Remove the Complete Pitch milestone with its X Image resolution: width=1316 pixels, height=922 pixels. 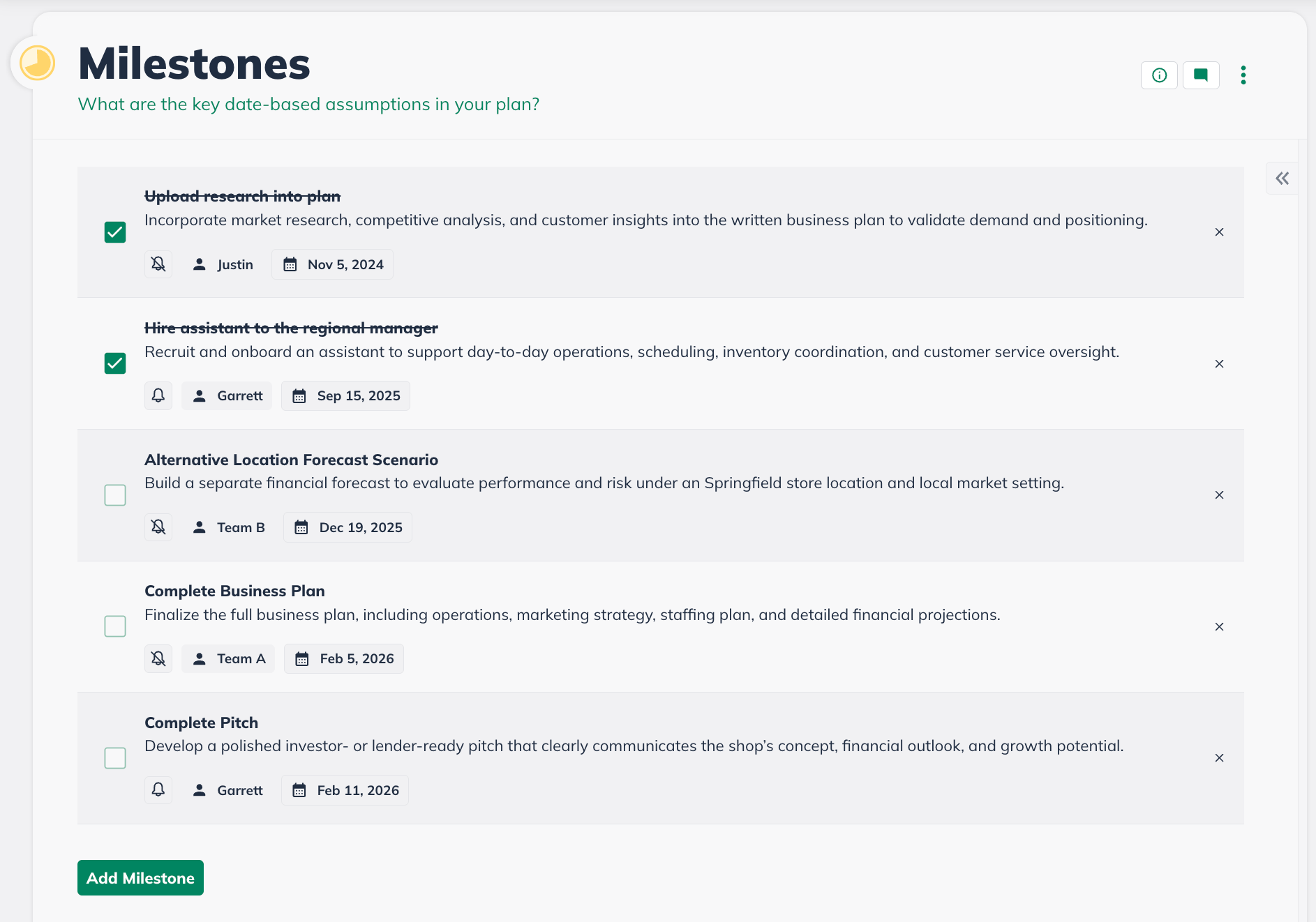coord(1219,758)
